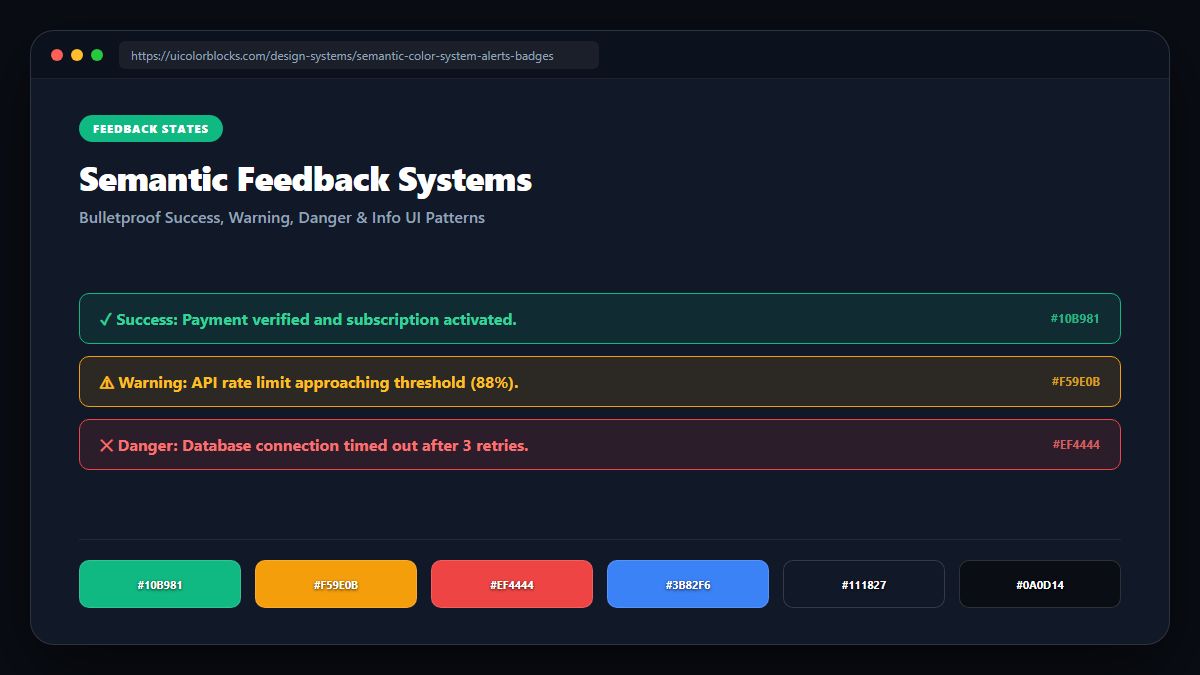Pick the green #10B981 swatch

[160, 584]
